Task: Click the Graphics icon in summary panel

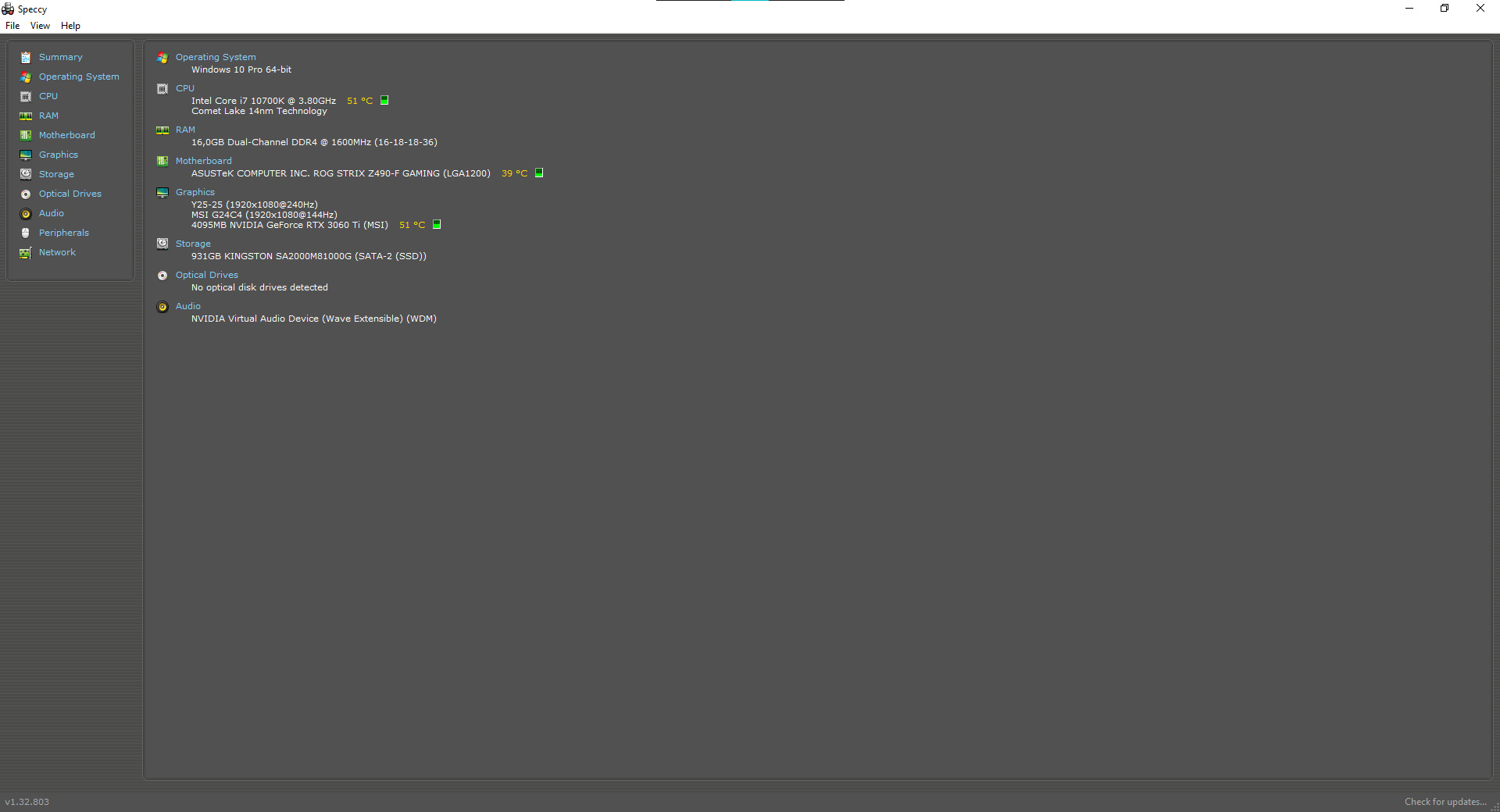Action: (x=162, y=192)
